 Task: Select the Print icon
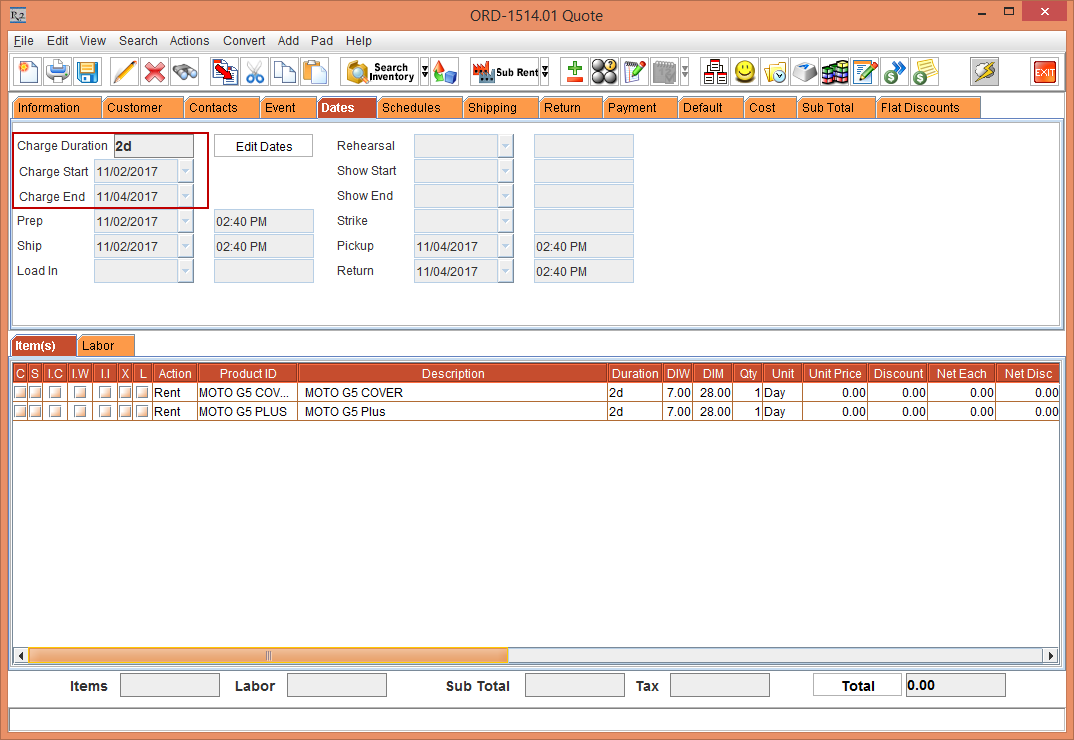[57, 71]
